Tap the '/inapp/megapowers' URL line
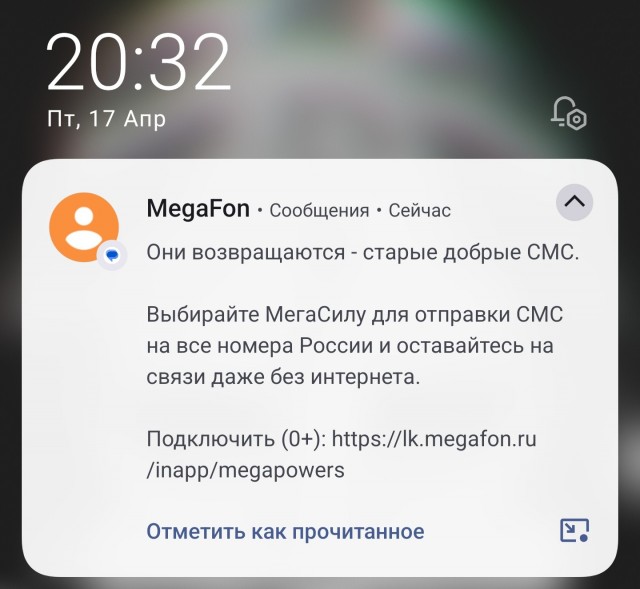Viewport: 640px width, 589px height. click(x=245, y=471)
